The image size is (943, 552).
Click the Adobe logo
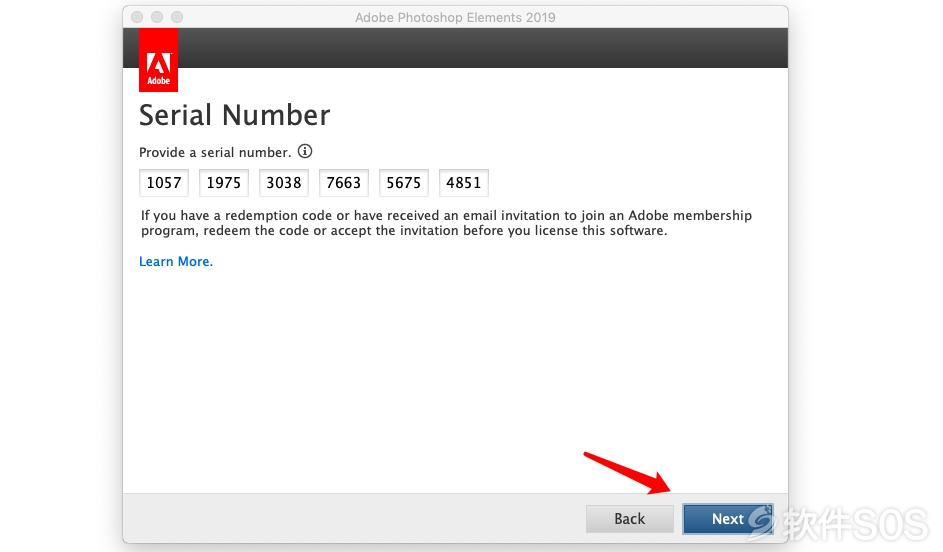[x=158, y=60]
